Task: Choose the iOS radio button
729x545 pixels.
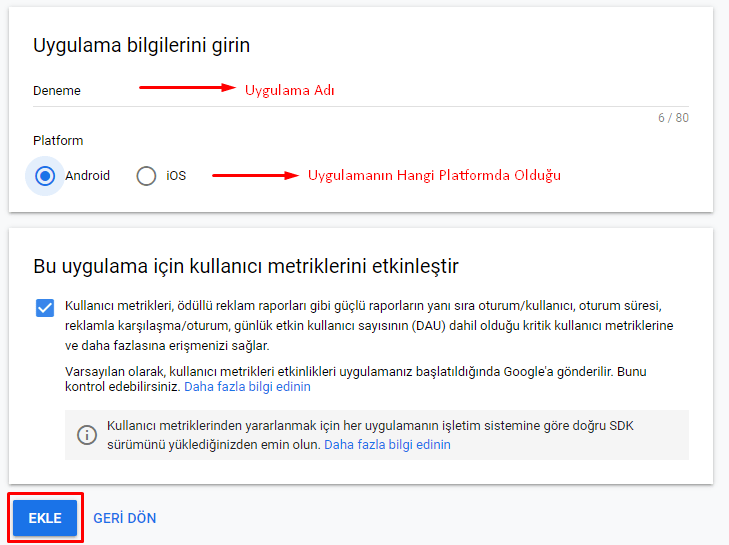Action: (x=147, y=176)
